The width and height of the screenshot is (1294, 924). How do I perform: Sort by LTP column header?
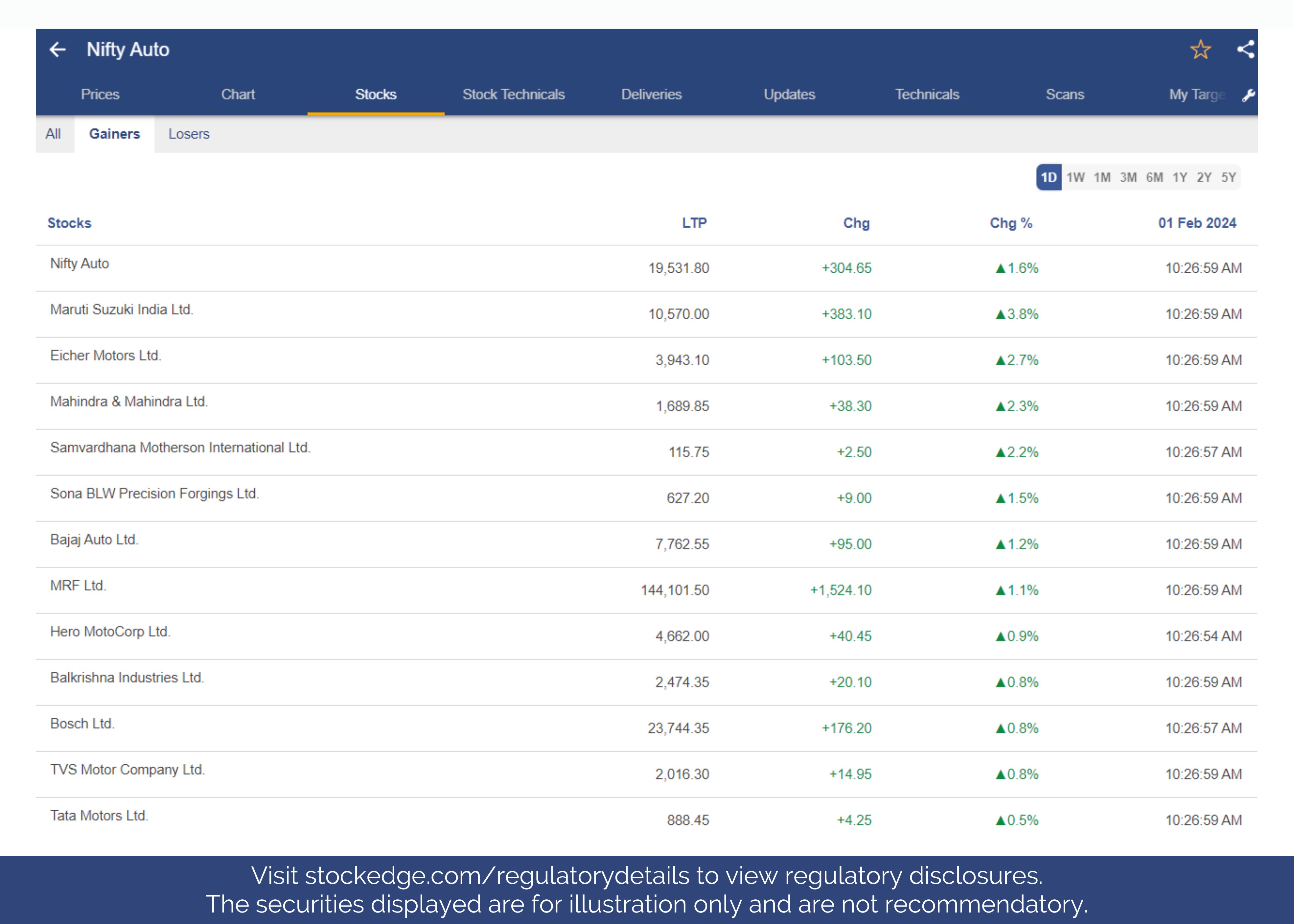point(694,223)
